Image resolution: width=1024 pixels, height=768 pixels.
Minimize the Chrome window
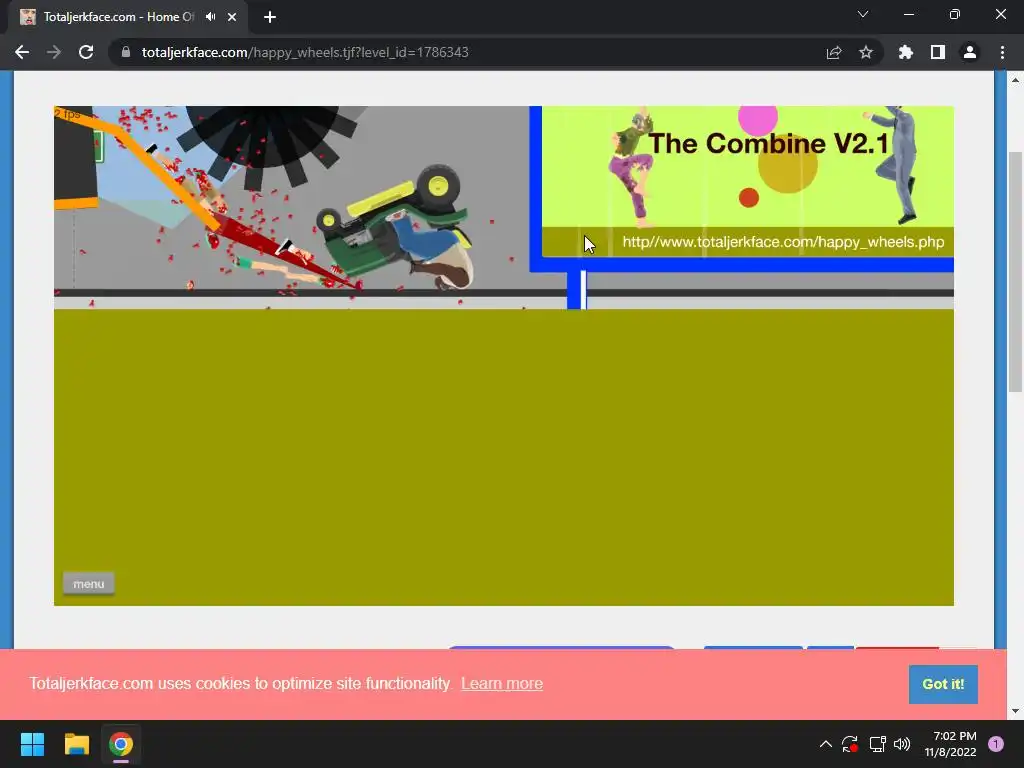908,14
